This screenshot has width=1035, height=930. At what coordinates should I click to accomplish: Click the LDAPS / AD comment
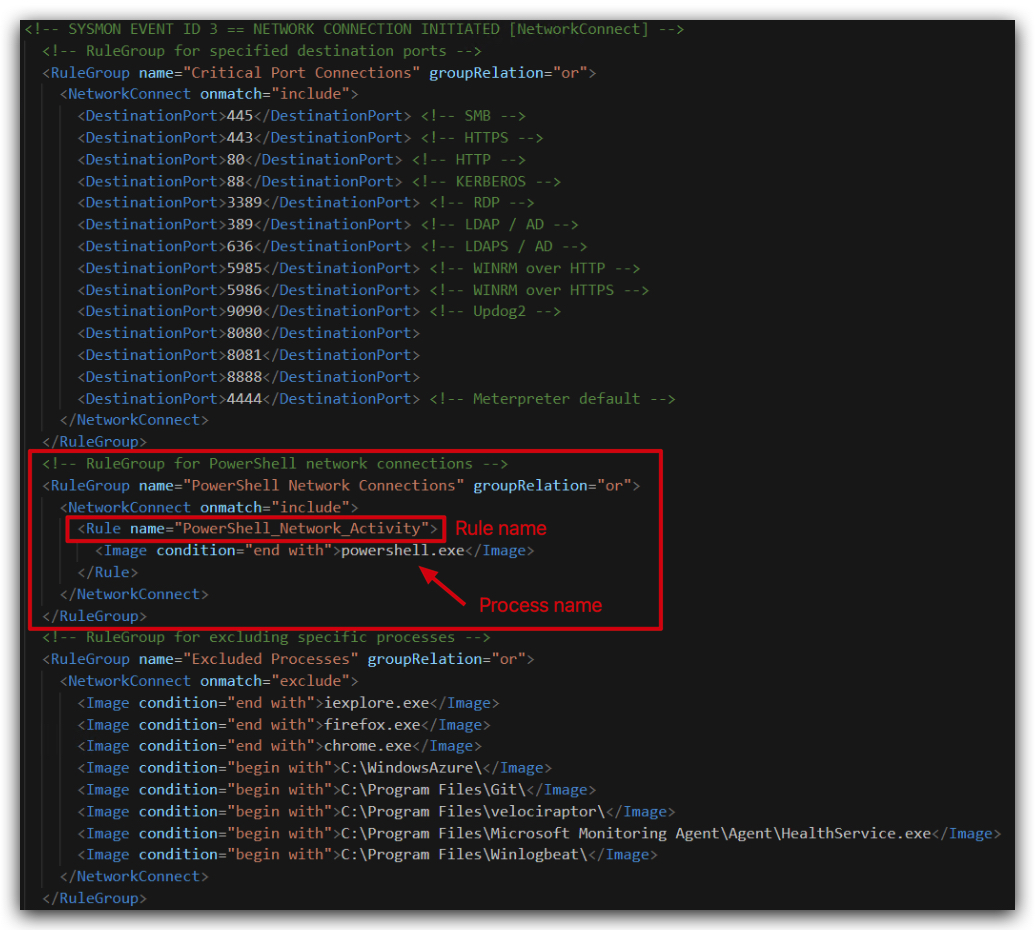[504, 246]
